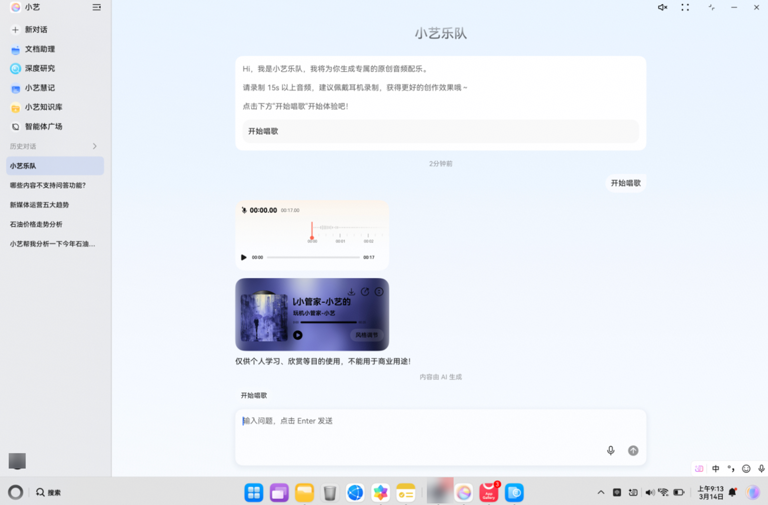Open the 小艺帮我分析一下今年石油 conversation
The image size is (768, 505).
pos(52,243)
